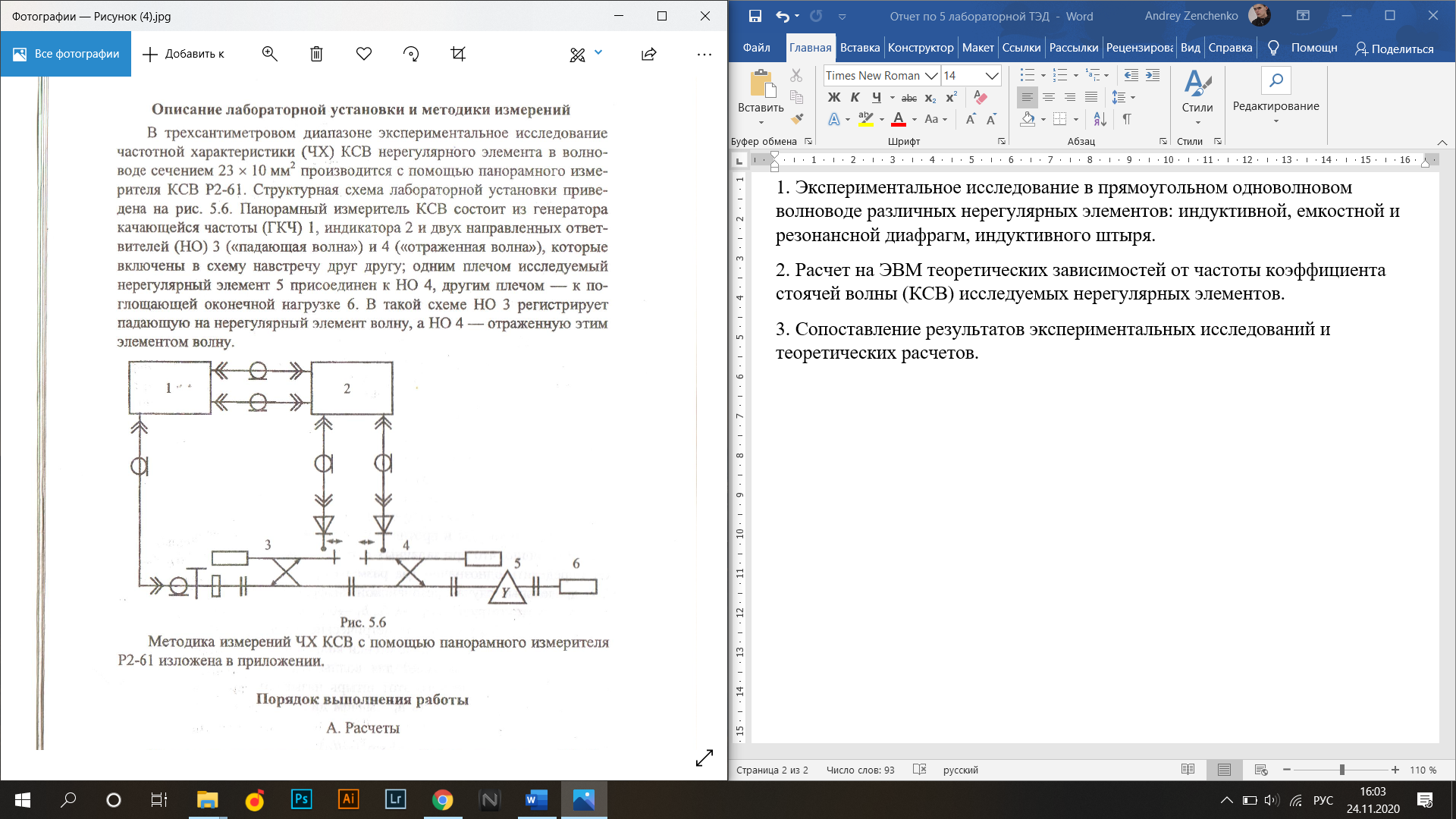Click the 'Вставить' paste button

[x=761, y=96]
